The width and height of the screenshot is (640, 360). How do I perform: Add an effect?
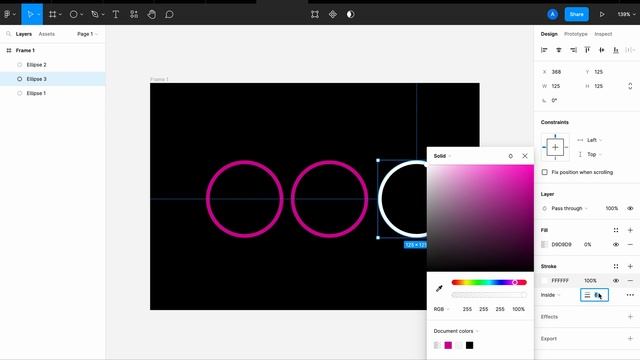click(630, 317)
